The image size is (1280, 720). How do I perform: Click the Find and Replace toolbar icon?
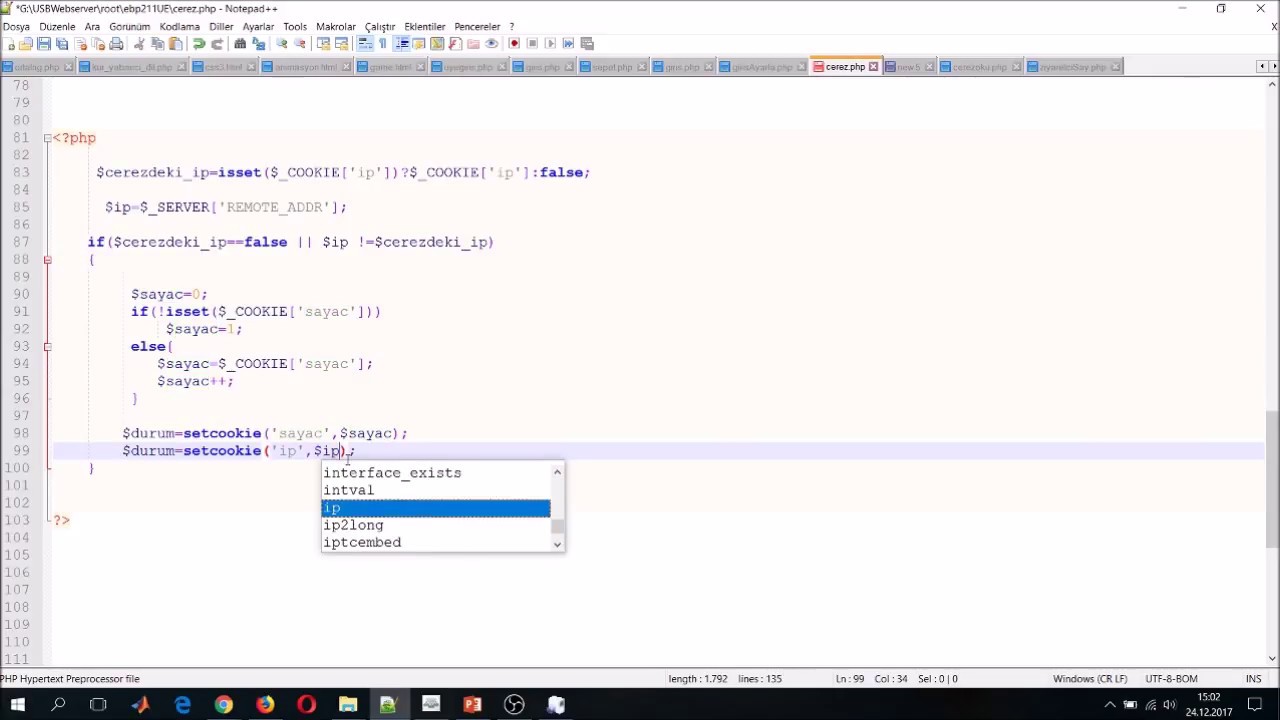click(x=258, y=44)
